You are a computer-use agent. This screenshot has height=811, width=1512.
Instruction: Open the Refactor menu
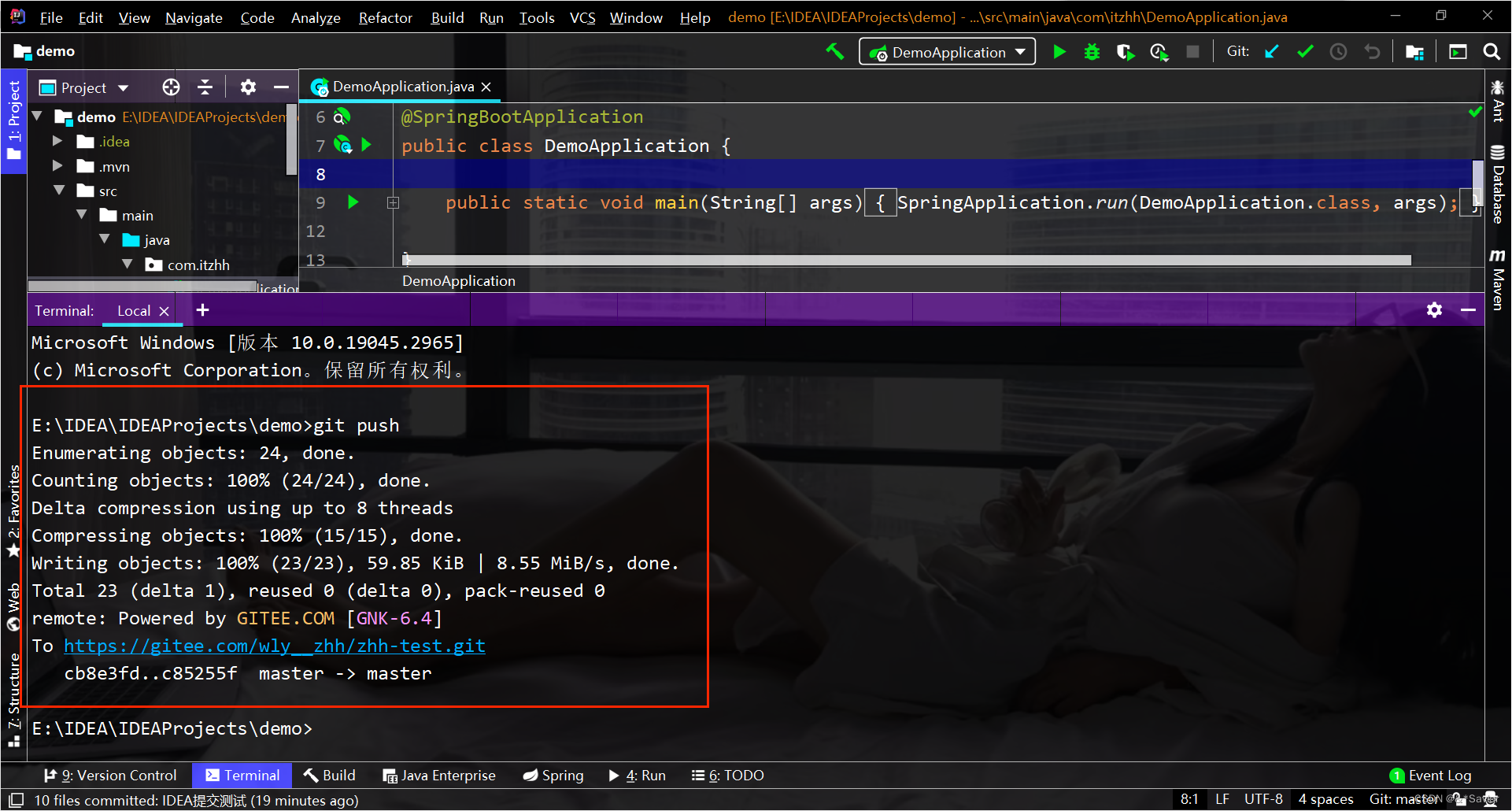[x=386, y=17]
